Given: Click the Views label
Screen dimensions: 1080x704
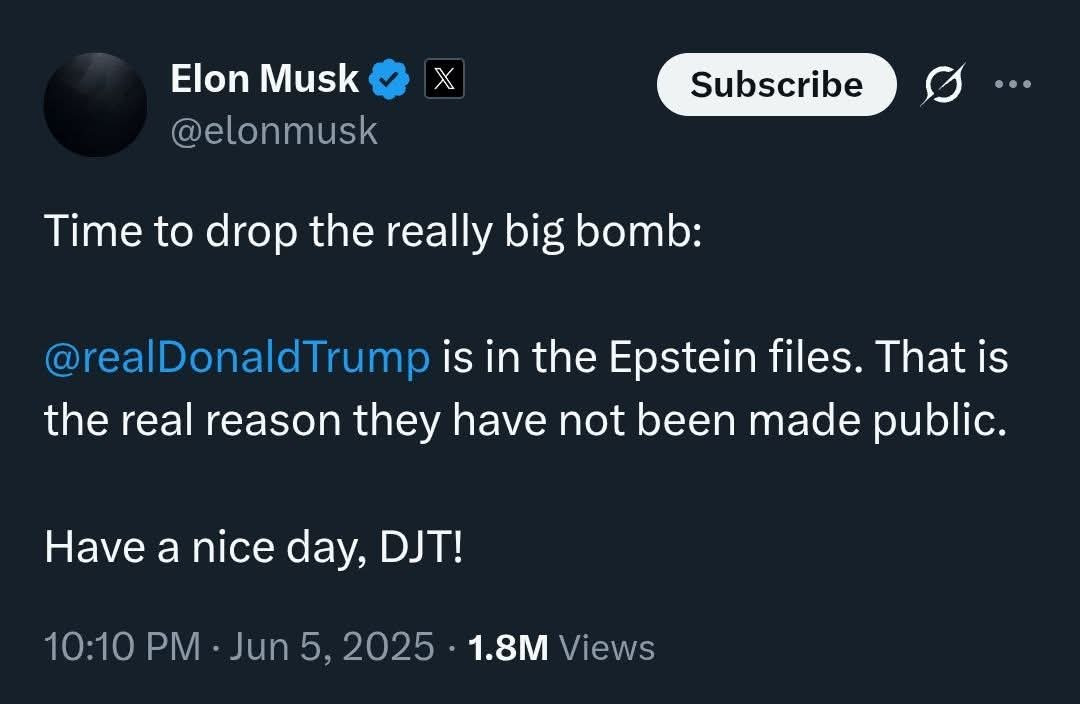Looking at the screenshot, I should (607, 648).
